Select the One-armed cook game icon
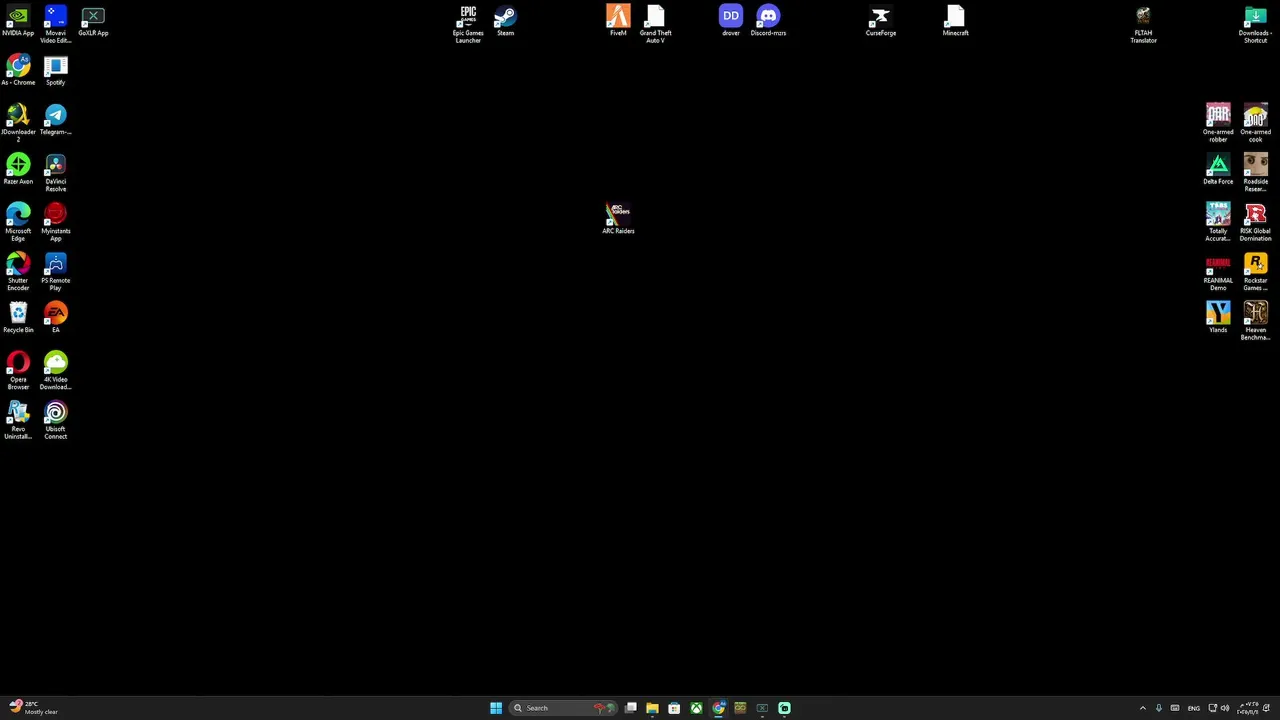Image resolution: width=1280 pixels, height=720 pixels. (x=1255, y=123)
